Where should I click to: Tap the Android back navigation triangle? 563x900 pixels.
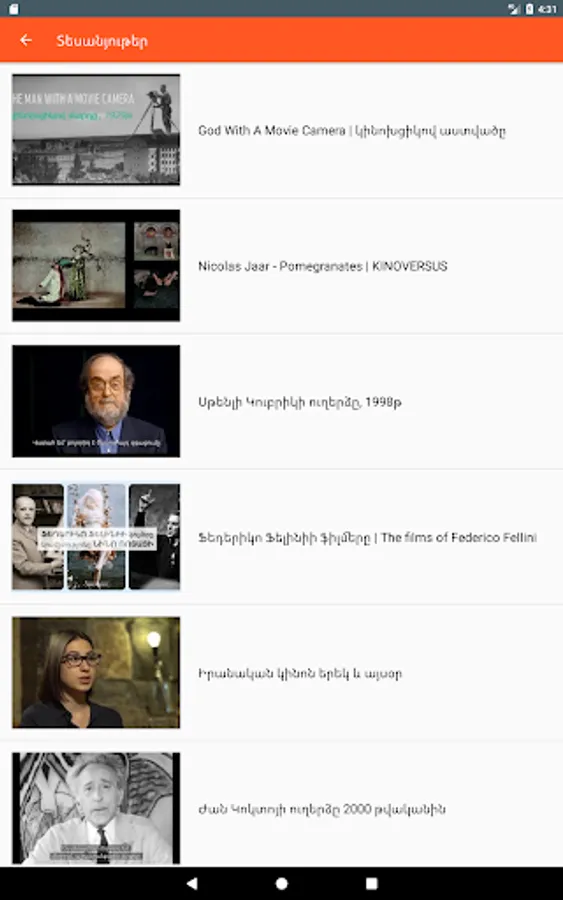[192, 883]
